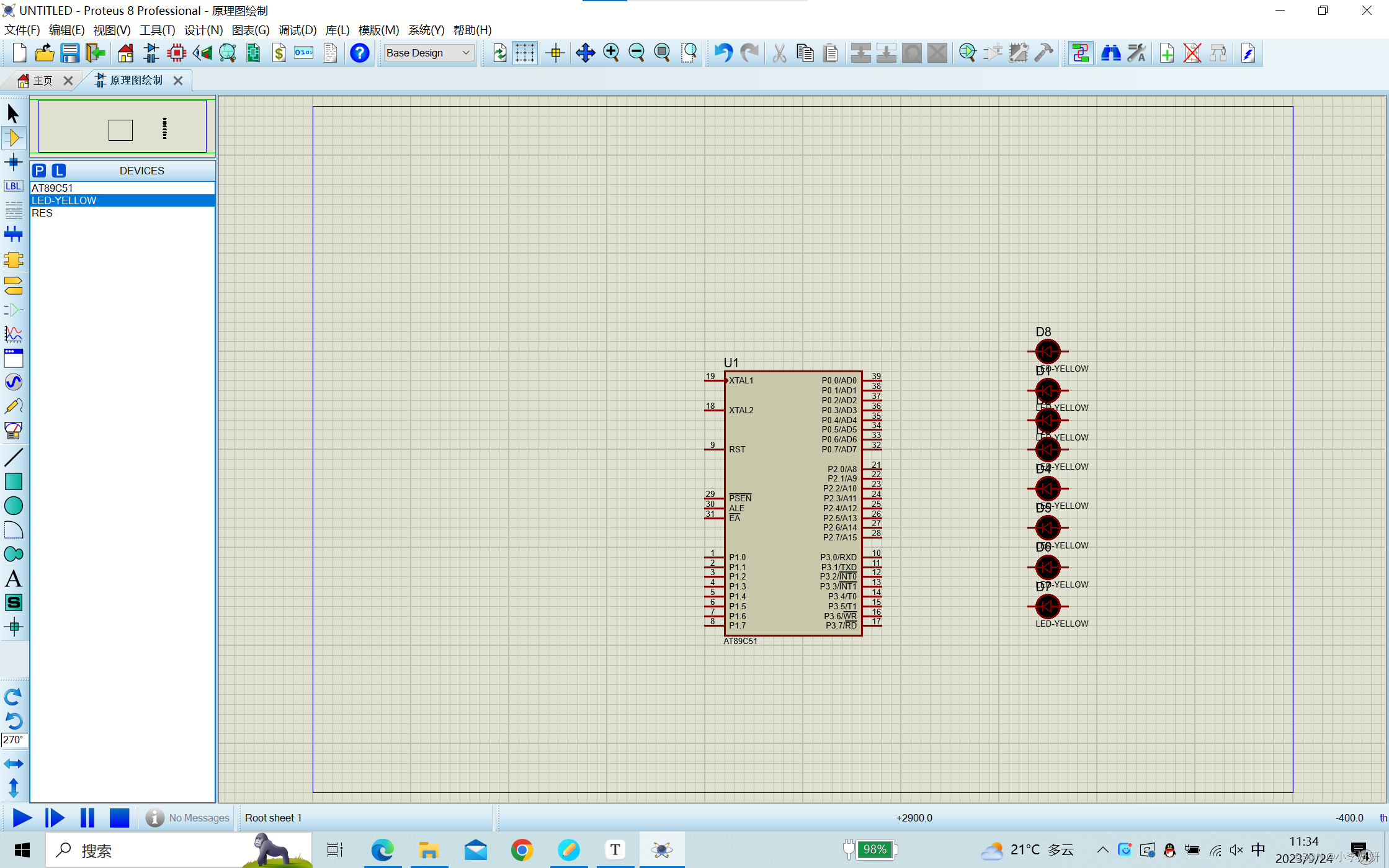Image resolution: width=1389 pixels, height=868 pixels.
Task: Select the 2D graphics text tool
Action: (x=14, y=578)
